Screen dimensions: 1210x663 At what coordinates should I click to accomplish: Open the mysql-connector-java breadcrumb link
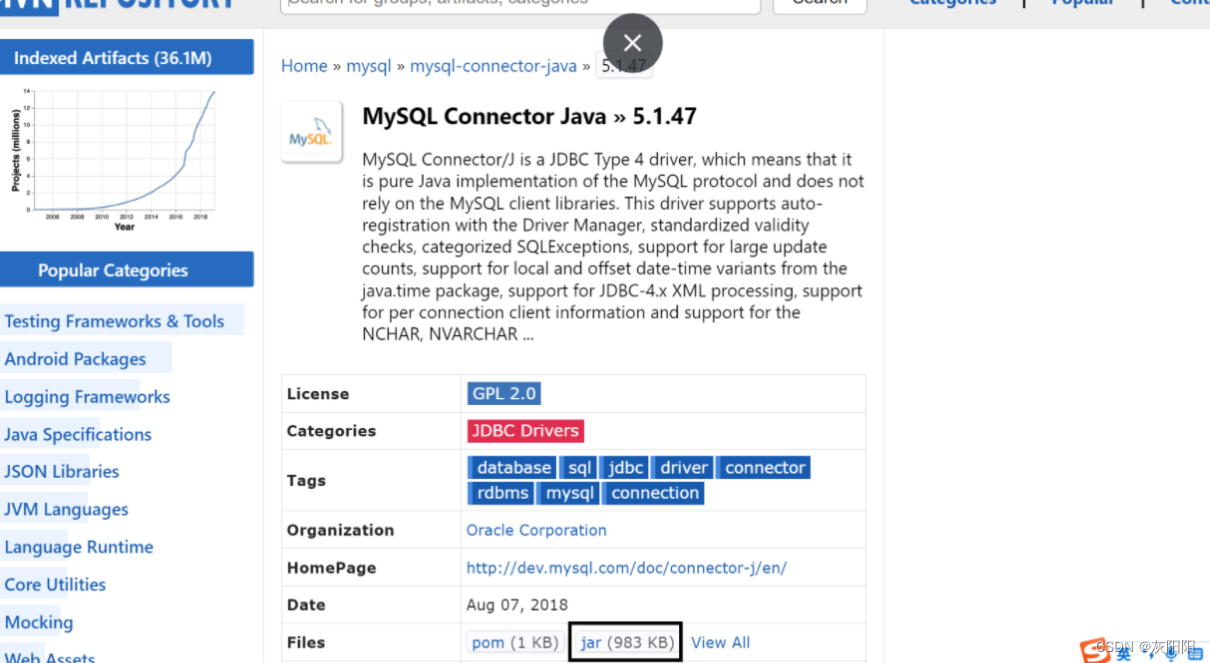tap(493, 66)
